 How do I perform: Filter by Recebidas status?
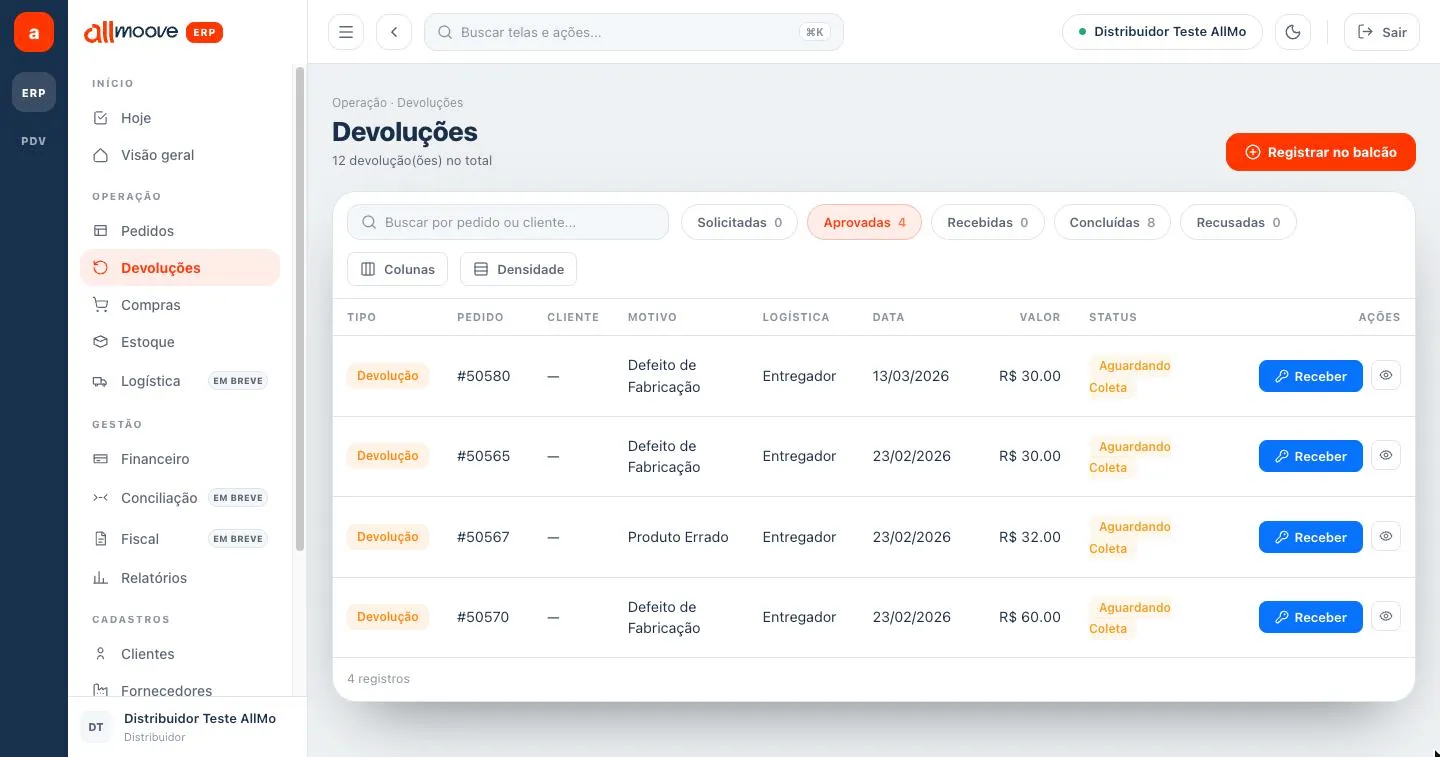987,222
